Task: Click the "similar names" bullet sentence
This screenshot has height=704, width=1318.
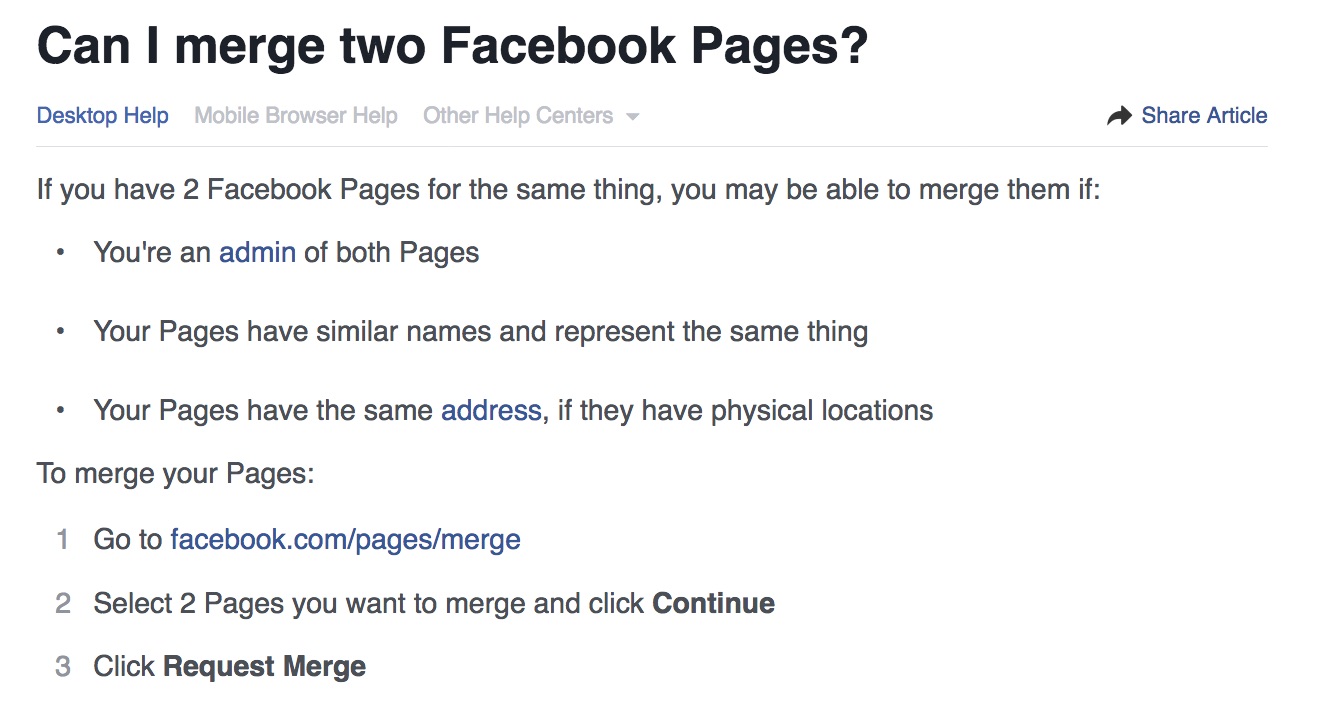Action: click(x=481, y=332)
